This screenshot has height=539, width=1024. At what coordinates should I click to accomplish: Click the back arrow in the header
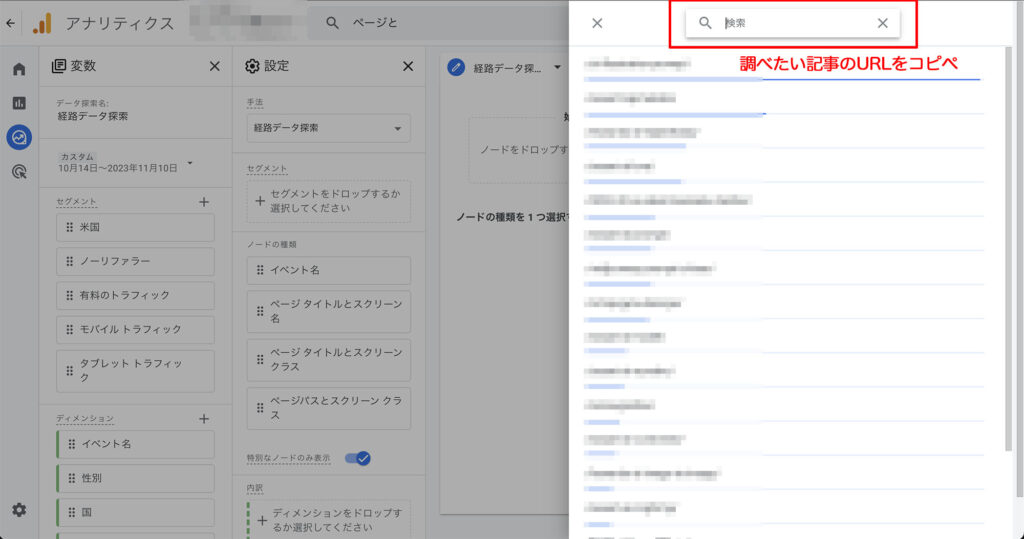pyautogui.click(x=10, y=23)
